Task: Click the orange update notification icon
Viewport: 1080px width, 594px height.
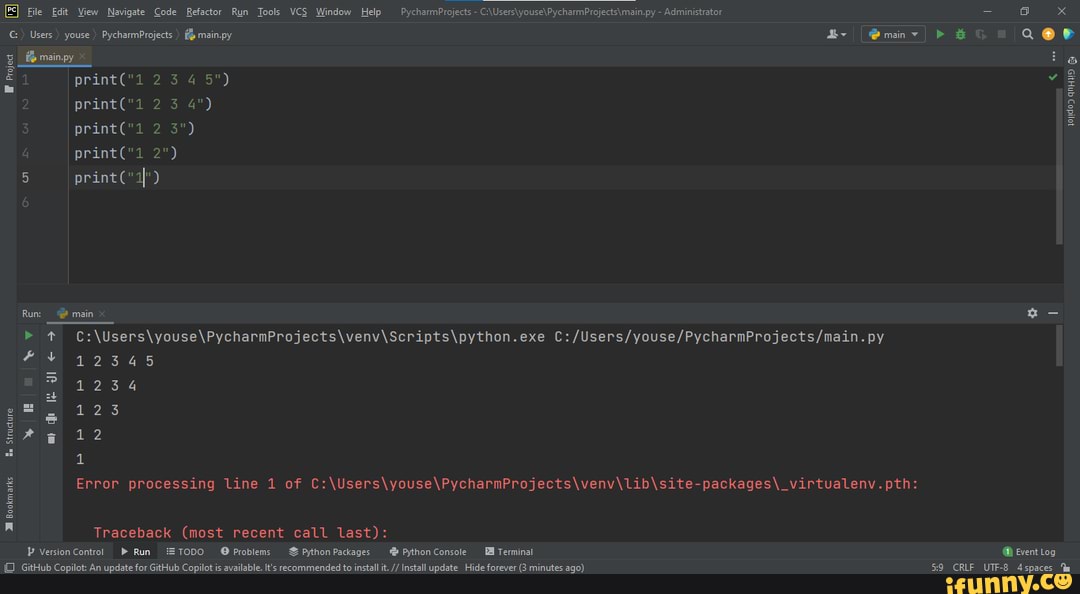Action: pos(1048,34)
